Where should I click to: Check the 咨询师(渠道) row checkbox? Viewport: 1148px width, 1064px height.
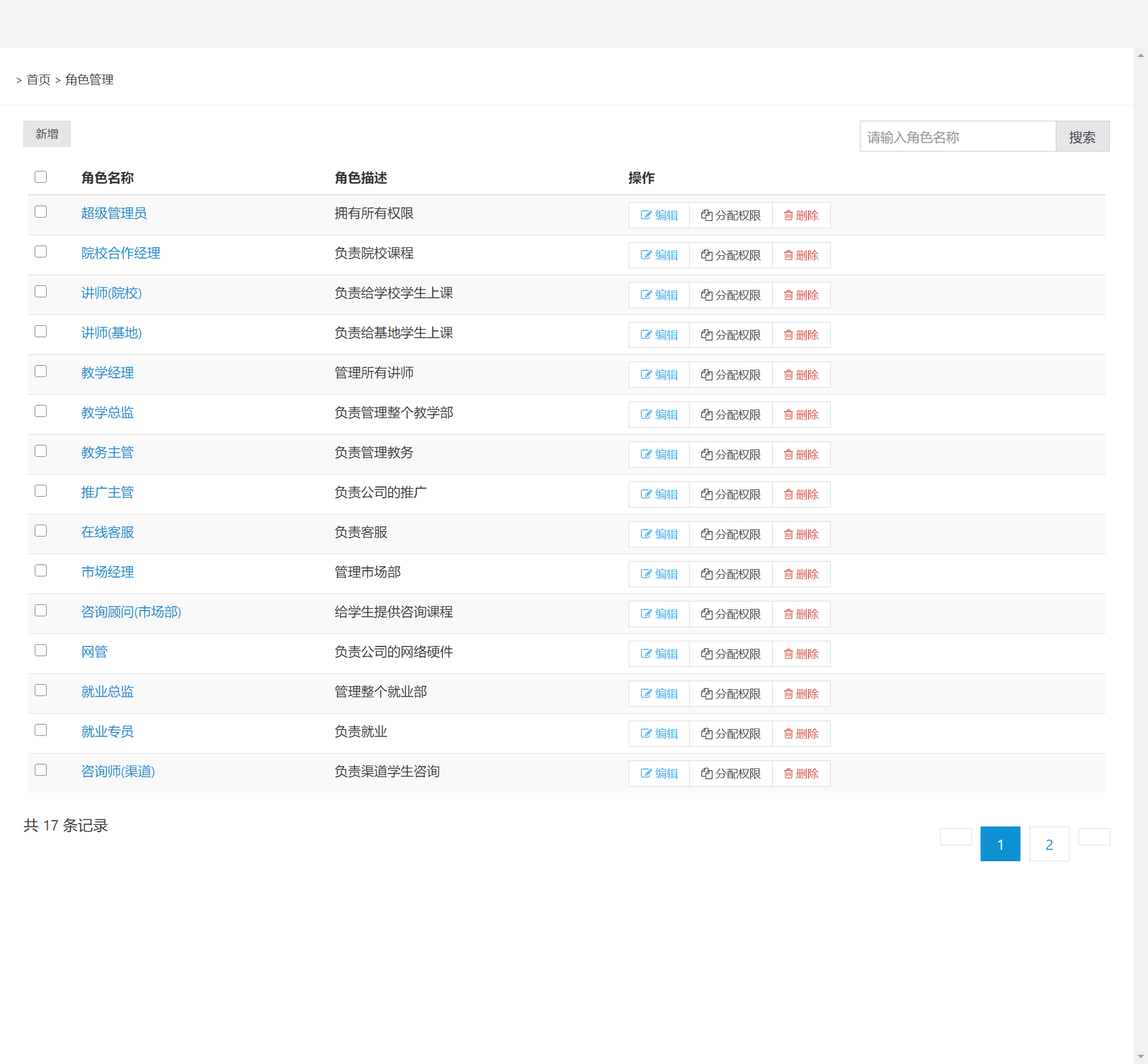point(40,770)
